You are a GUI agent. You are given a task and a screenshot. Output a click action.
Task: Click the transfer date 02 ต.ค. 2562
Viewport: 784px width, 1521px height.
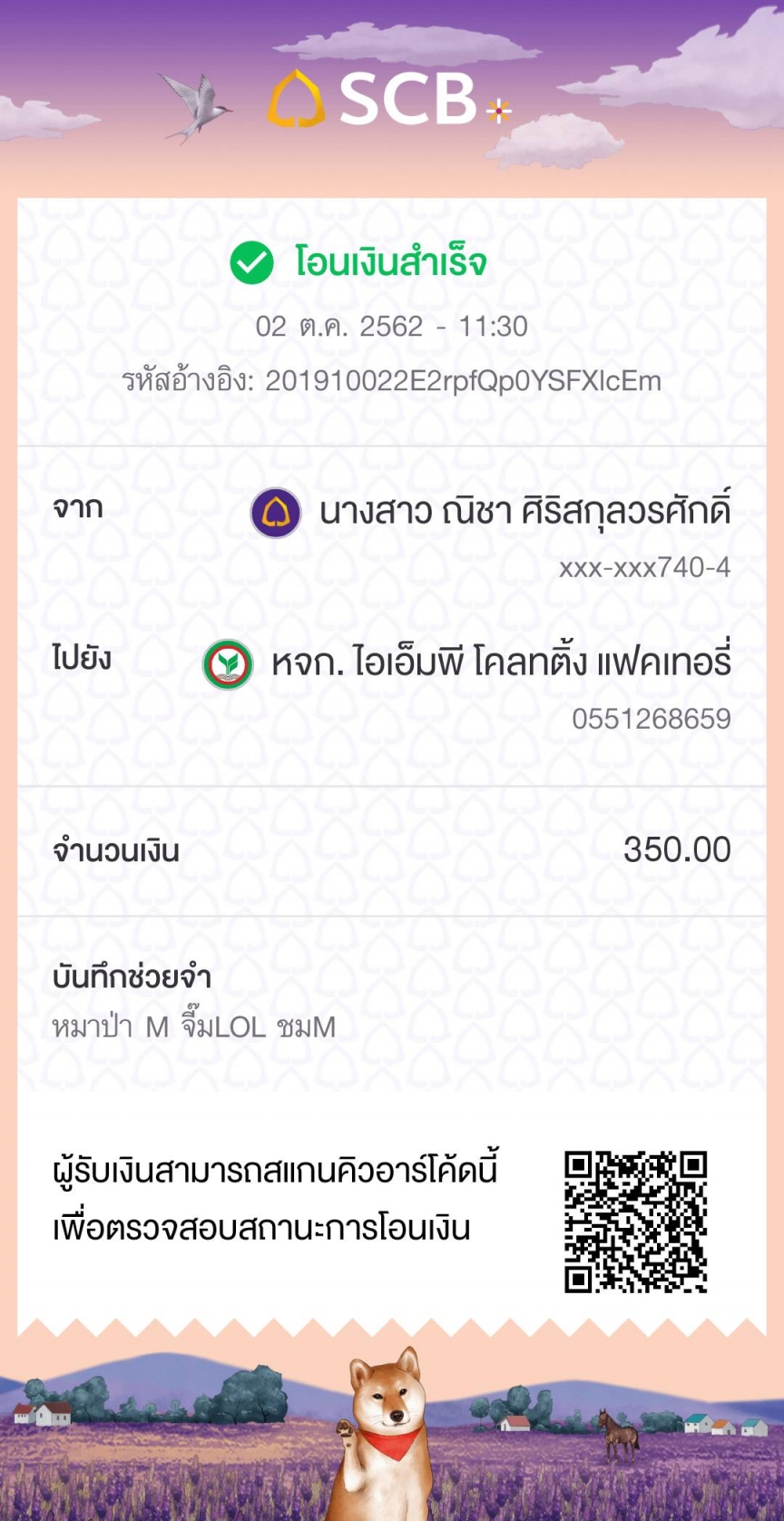coord(339,327)
